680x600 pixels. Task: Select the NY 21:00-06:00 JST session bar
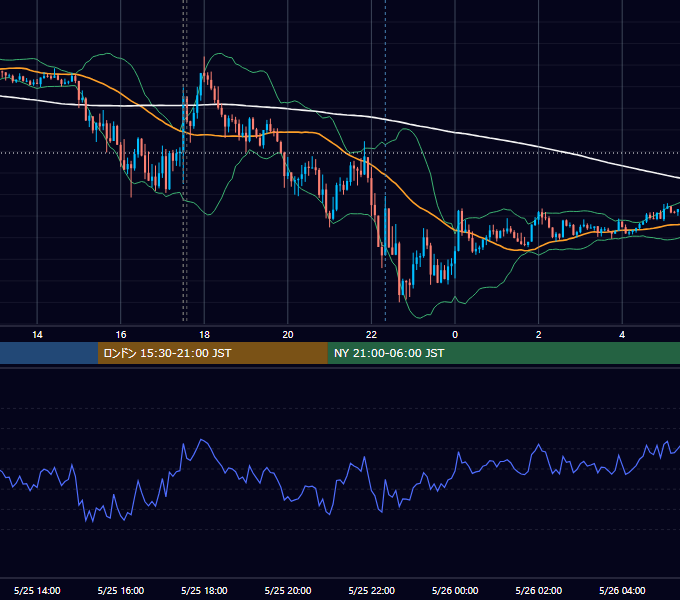point(503,353)
